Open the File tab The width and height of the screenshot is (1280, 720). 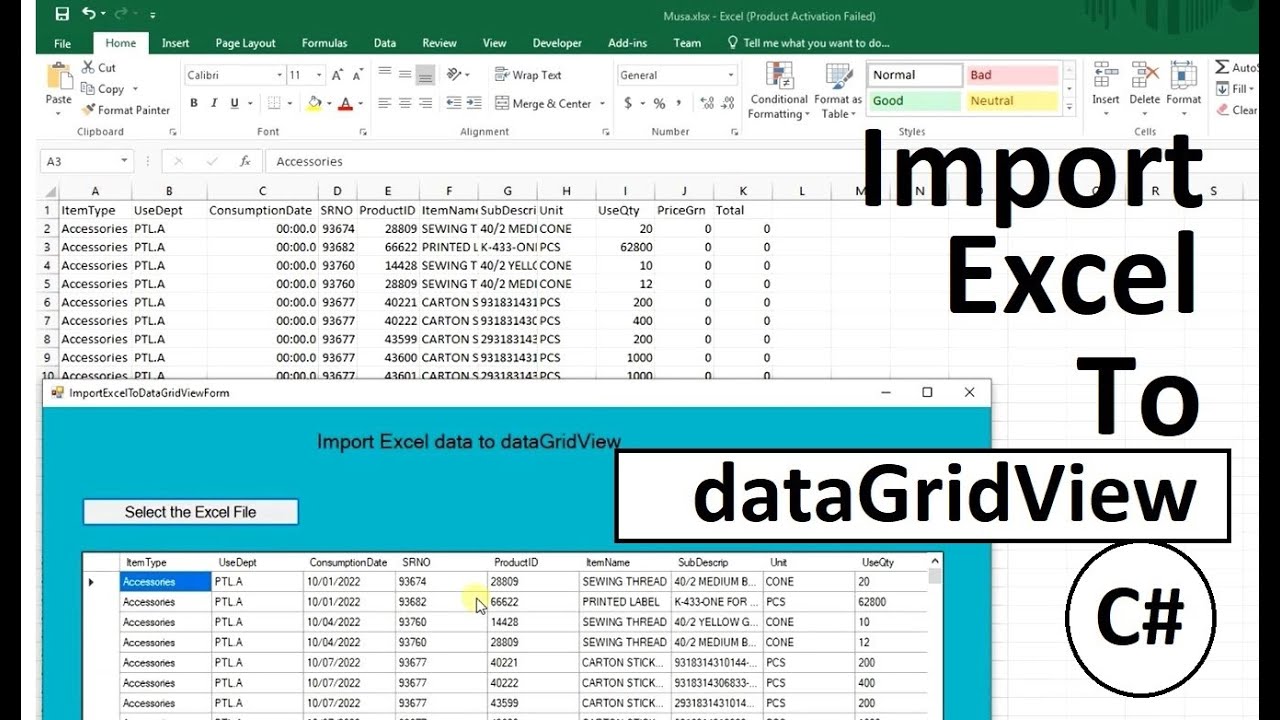coord(62,43)
